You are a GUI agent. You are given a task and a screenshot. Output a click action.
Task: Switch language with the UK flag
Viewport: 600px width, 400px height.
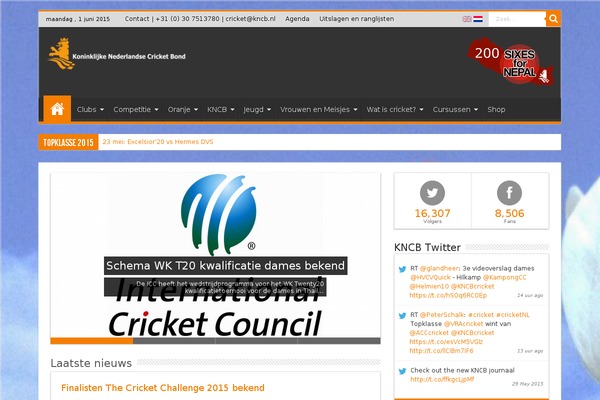pos(467,19)
